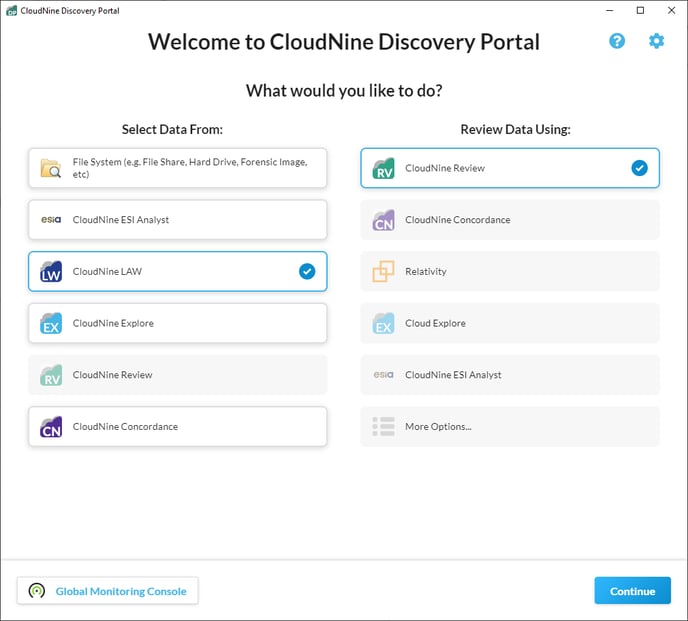Maximize the Discovery Portal window
Viewport: 688px width, 621px height.
tap(640, 11)
